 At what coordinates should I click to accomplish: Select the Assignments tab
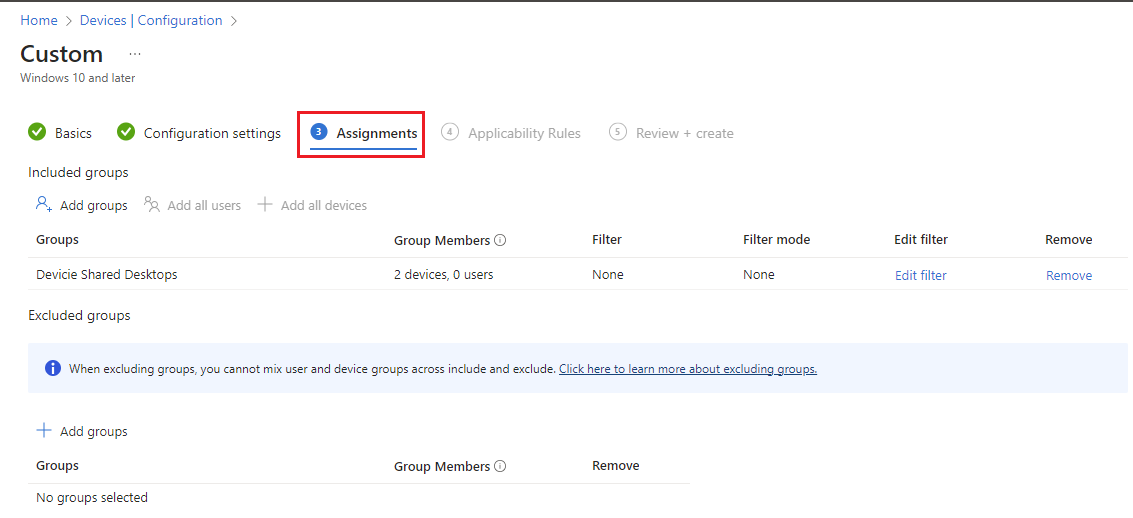376,133
